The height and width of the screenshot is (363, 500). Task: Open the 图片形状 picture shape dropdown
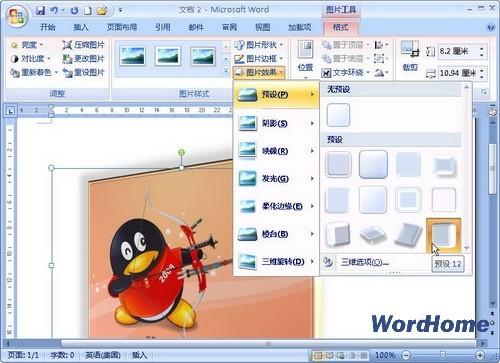[x=259, y=45]
